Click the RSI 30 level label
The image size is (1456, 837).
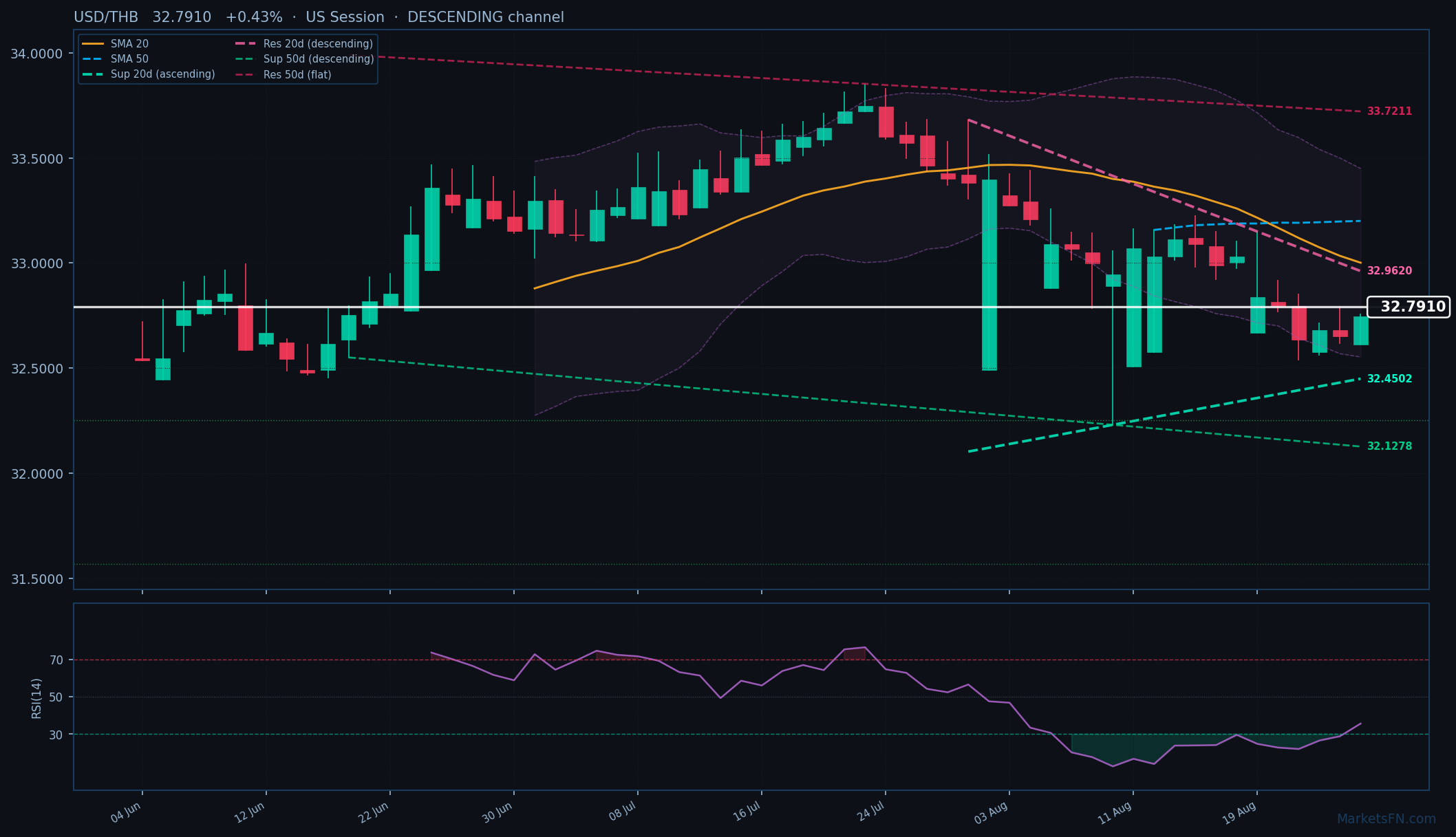coord(56,735)
